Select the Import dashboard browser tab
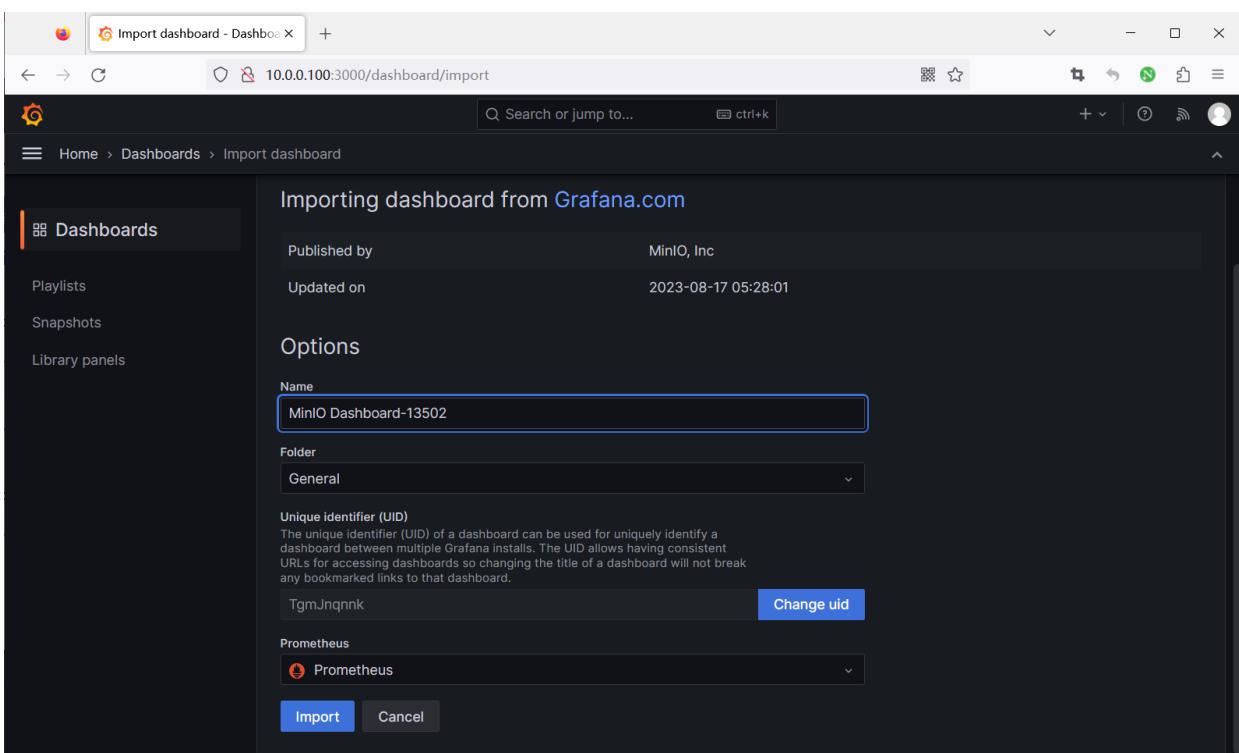The image size is (1239, 753). click(195, 33)
